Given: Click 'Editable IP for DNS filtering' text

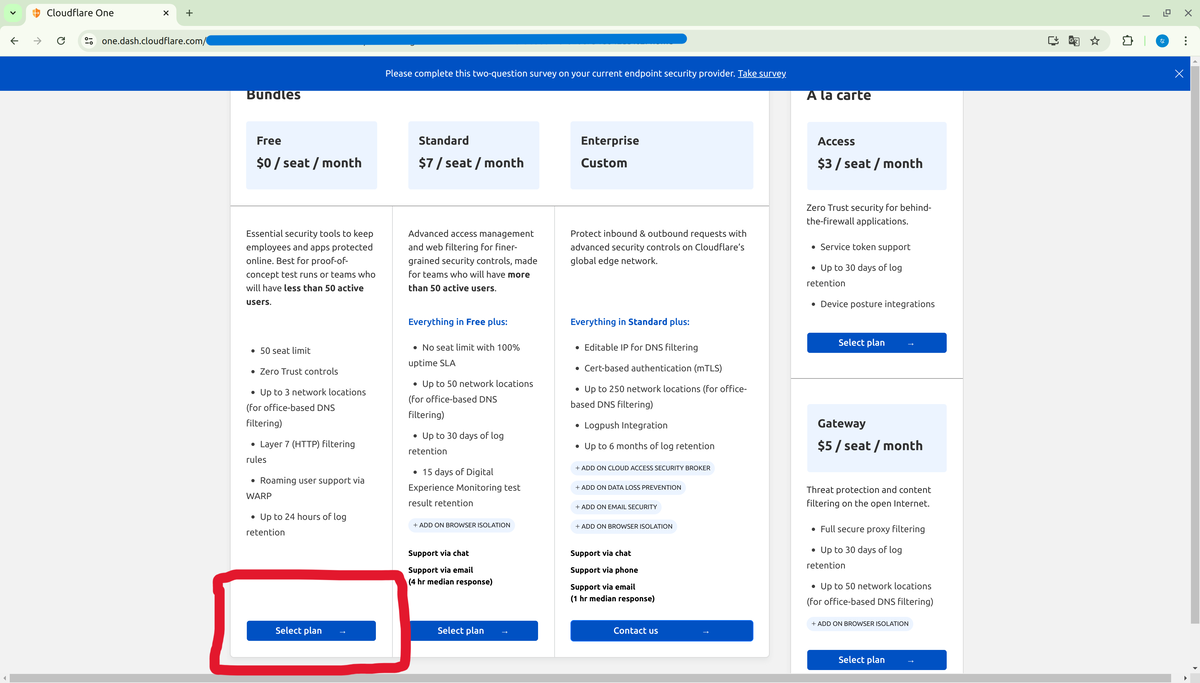Looking at the screenshot, I should (641, 347).
